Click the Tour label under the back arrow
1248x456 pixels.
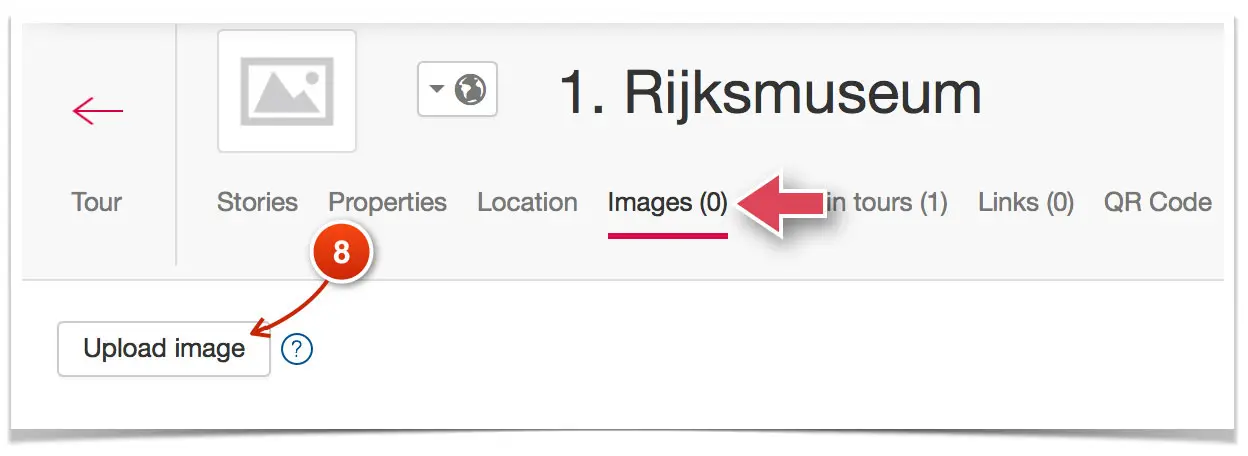point(97,202)
